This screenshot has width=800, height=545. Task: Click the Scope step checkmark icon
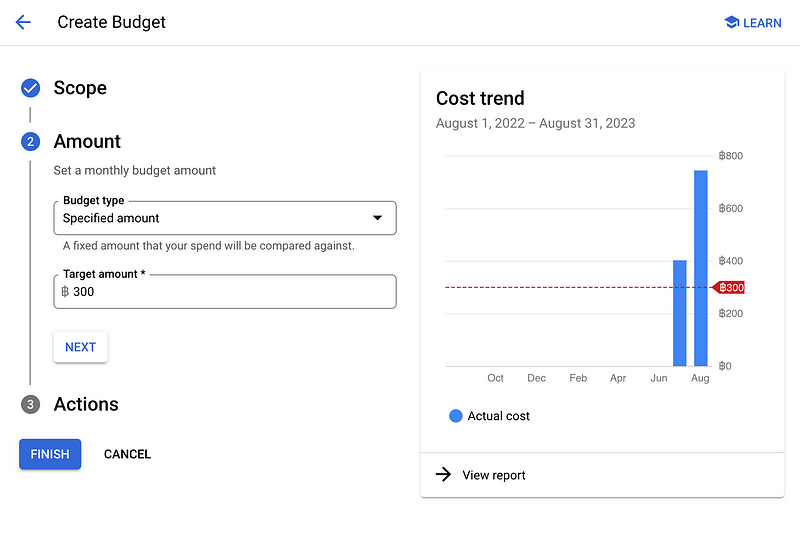click(x=30, y=88)
